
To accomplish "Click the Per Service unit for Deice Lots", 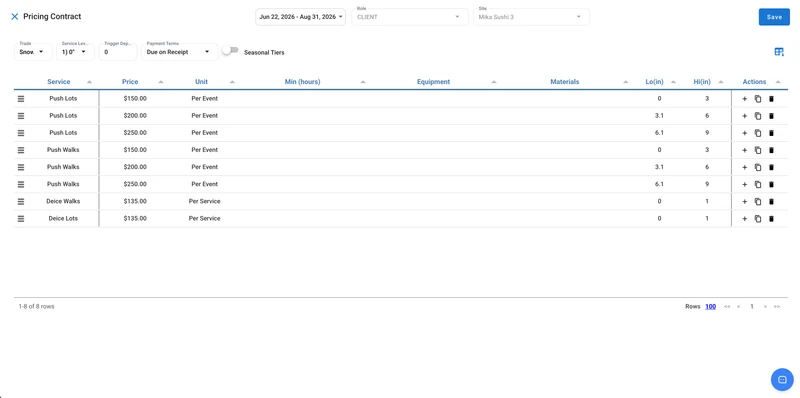I will [204, 218].
